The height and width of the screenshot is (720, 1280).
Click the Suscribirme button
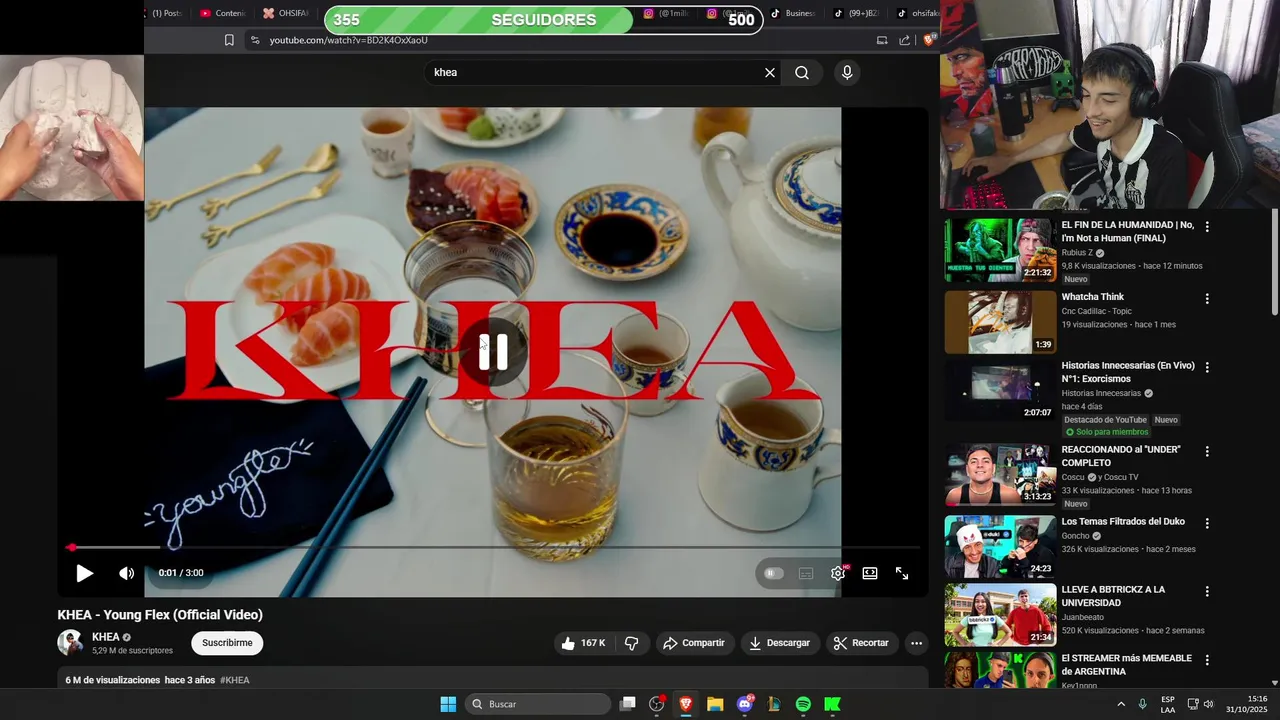pos(227,643)
